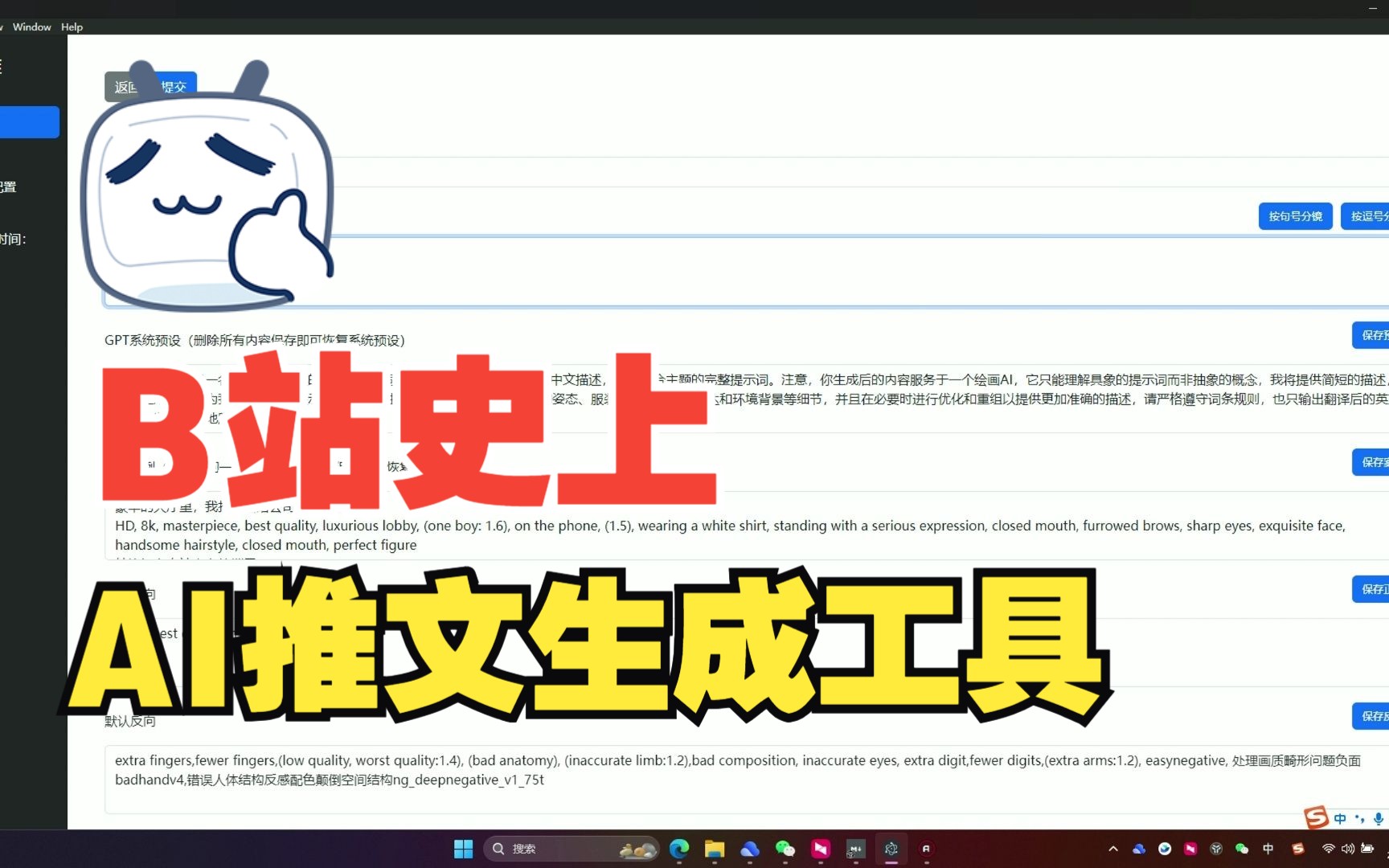This screenshot has width=1389, height=868.
Task: Click the Sogou S icon in system tray
Action: [1297, 849]
